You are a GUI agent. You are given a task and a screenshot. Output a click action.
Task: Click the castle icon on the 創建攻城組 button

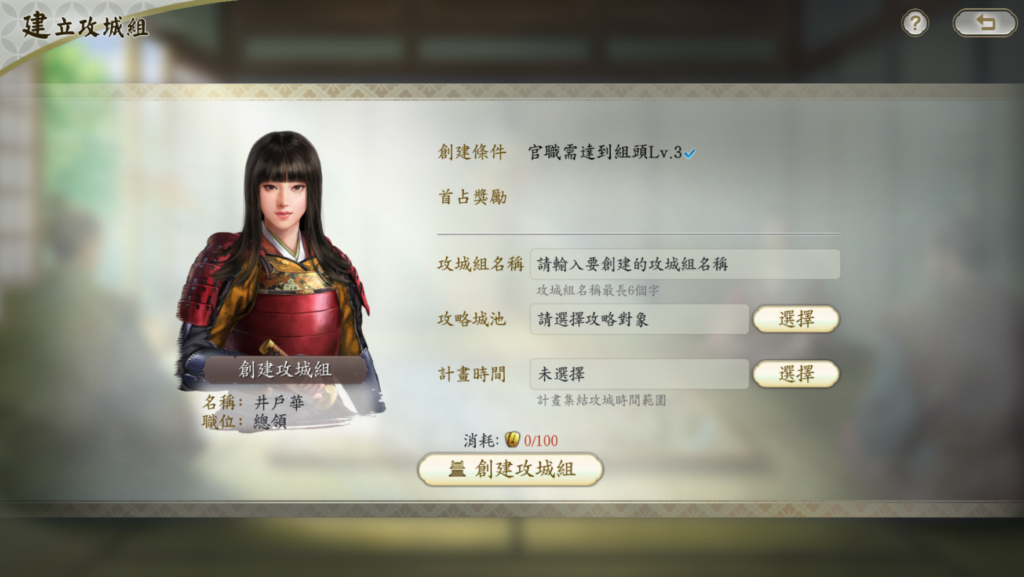457,469
